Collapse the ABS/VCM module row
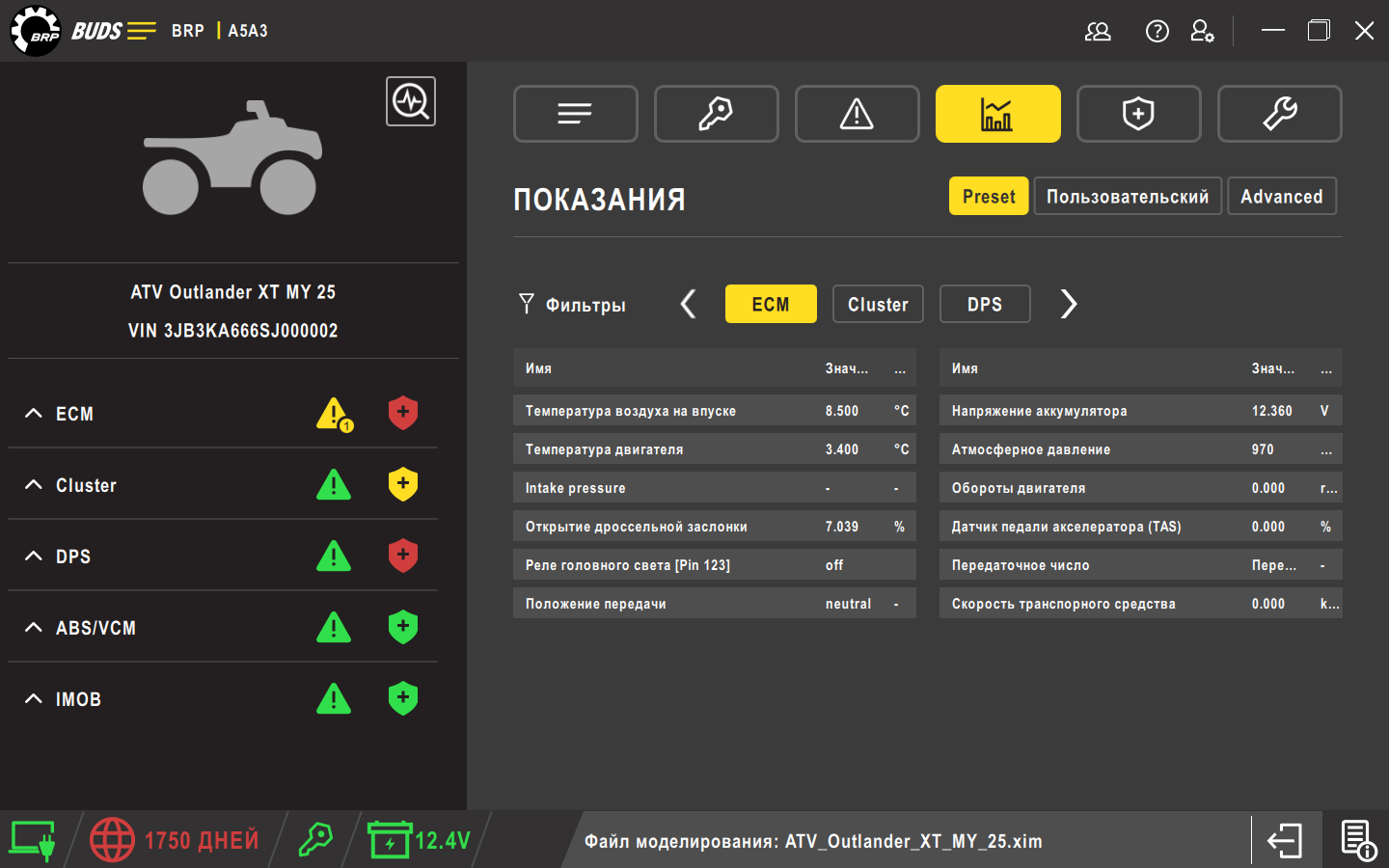Viewport: 1389px width, 868px height. pos(34,627)
